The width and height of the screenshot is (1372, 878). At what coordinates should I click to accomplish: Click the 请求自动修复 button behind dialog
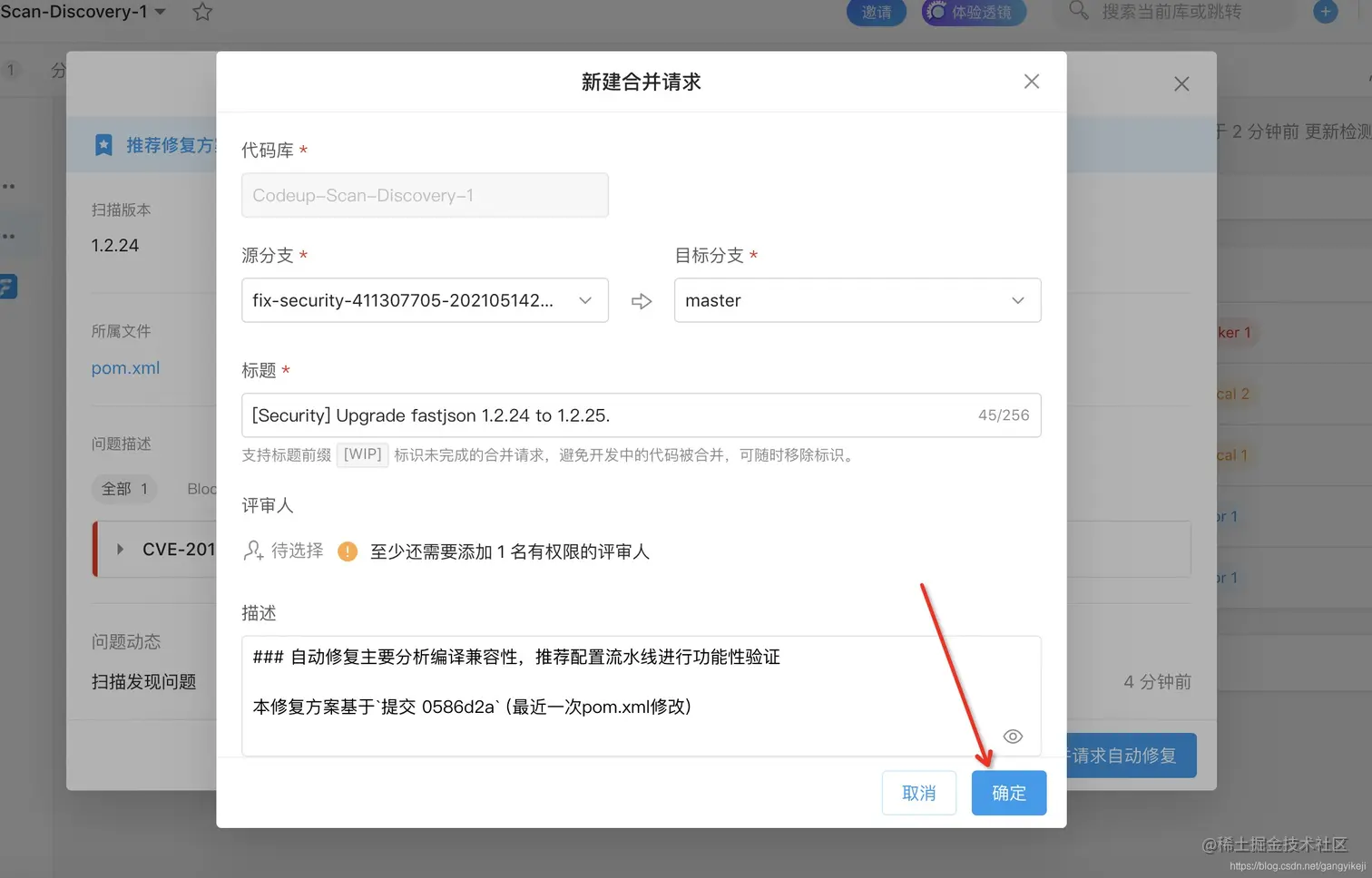(x=1132, y=756)
